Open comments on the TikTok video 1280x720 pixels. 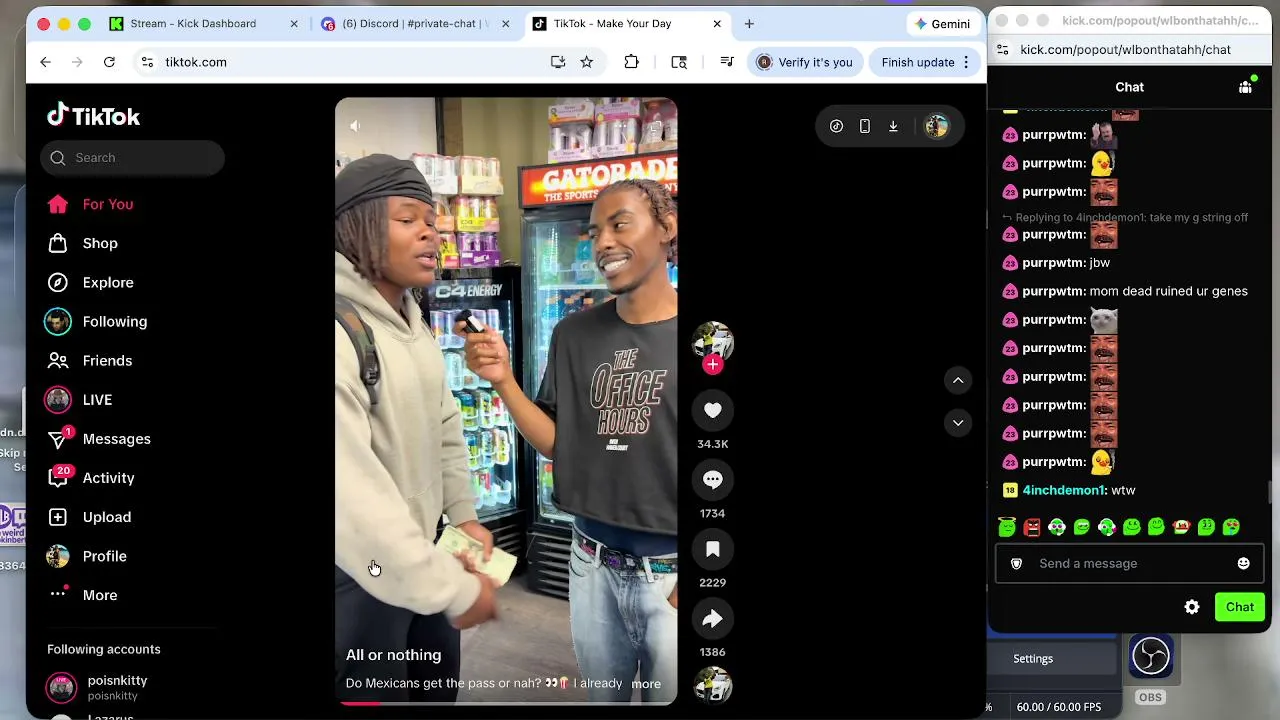712,480
